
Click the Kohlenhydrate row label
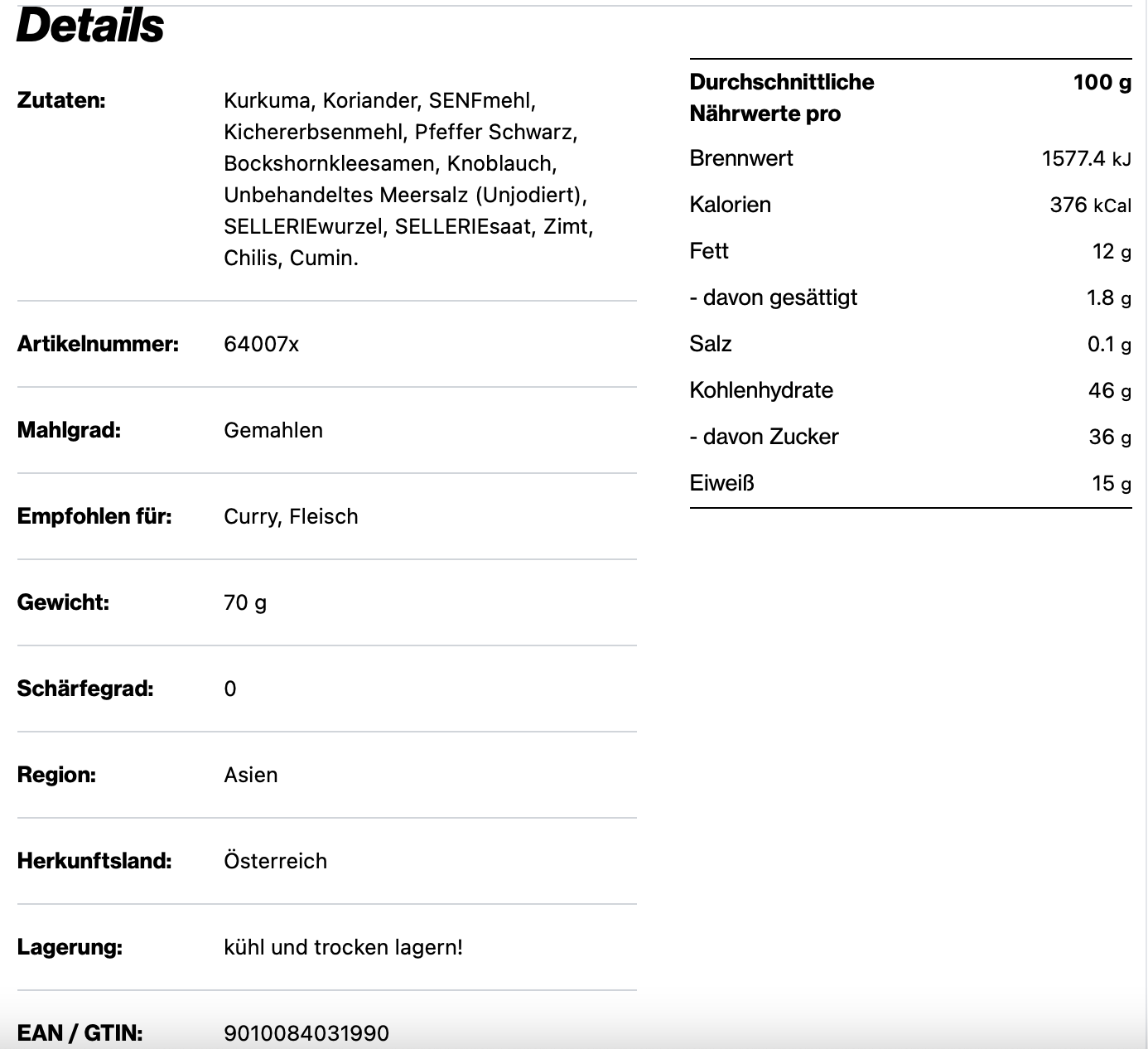(x=761, y=390)
